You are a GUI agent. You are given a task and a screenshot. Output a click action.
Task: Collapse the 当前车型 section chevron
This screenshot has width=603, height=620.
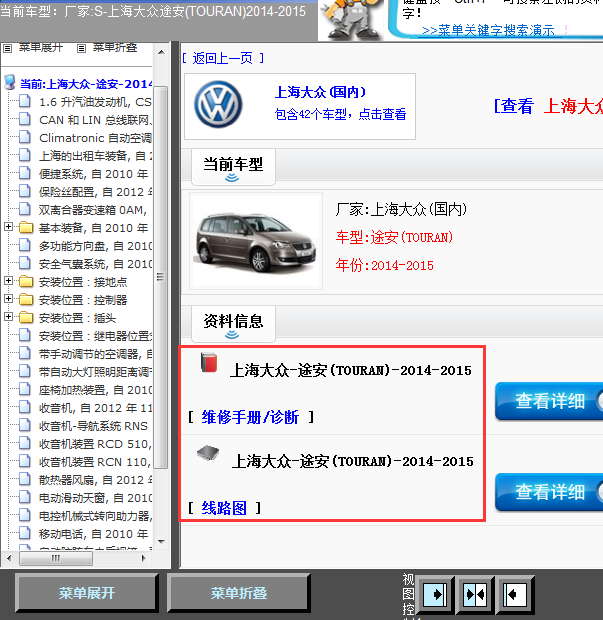point(232,178)
